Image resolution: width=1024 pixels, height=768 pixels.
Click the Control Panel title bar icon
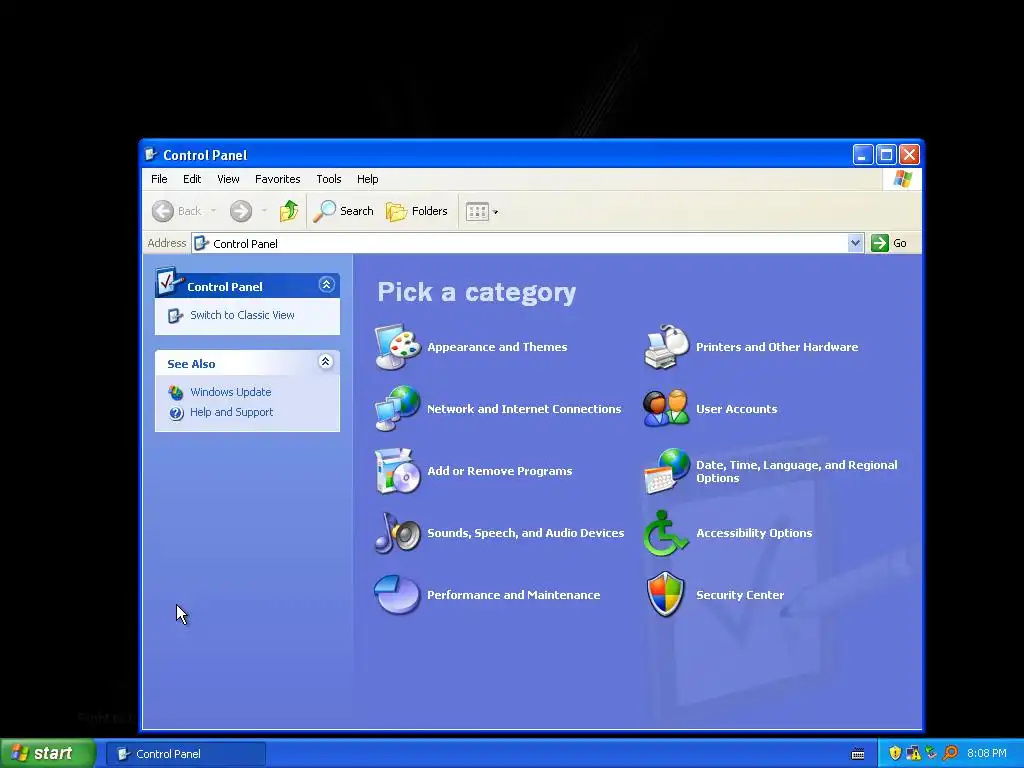151,155
